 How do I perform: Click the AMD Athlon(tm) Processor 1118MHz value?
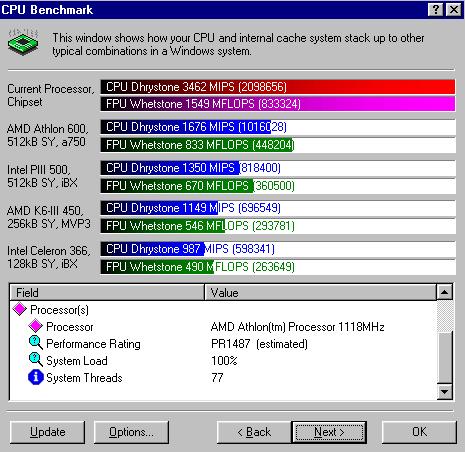[x=297, y=327]
